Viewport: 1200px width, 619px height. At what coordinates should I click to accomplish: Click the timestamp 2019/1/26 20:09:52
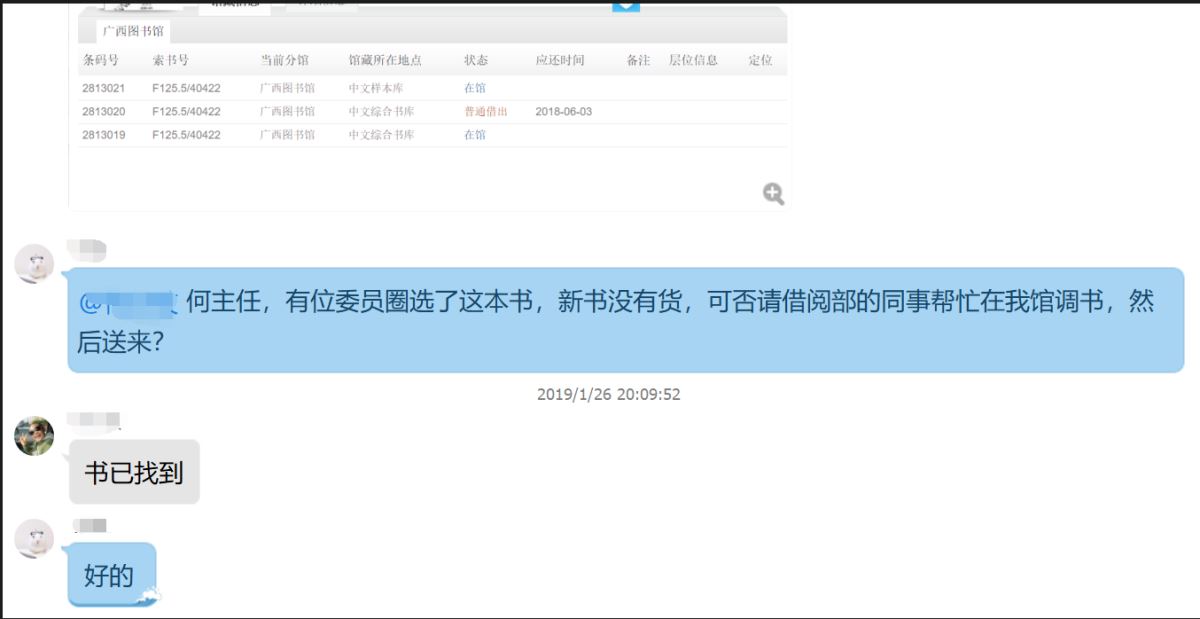click(608, 394)
